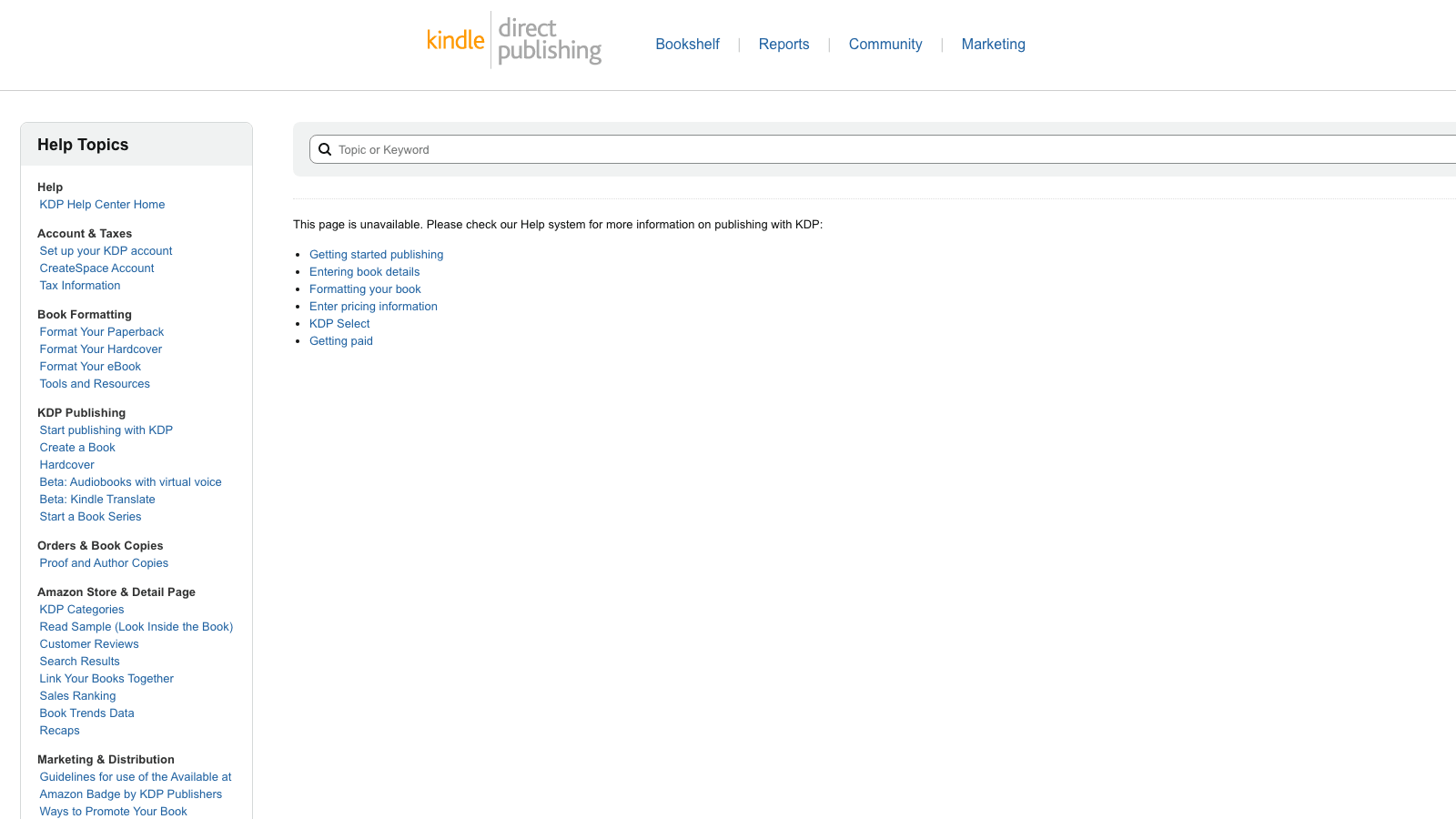Open Start a Book Series

(x=90, y=517)
